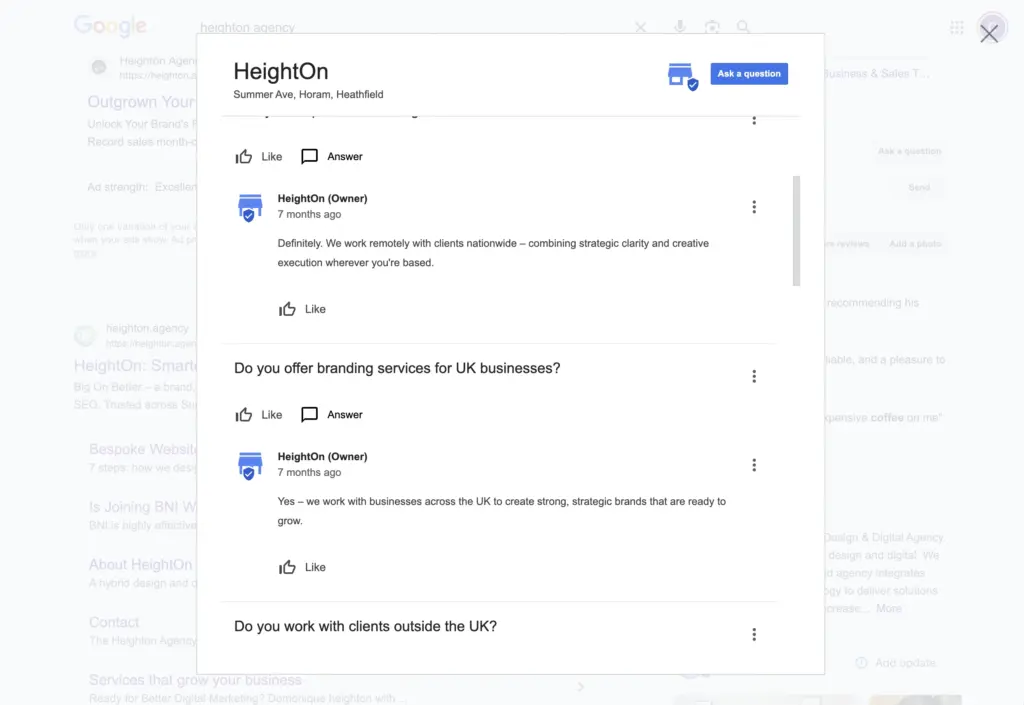Click the Ask a question button
The image size is (1024, 705).
tap(749, 74)
